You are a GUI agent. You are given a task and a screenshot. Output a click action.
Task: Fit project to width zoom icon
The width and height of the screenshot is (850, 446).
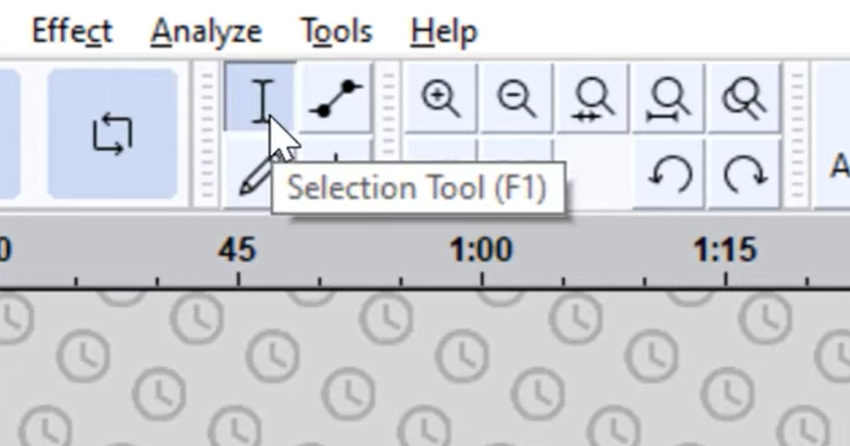pyautogui.click(x=668, y=98)
